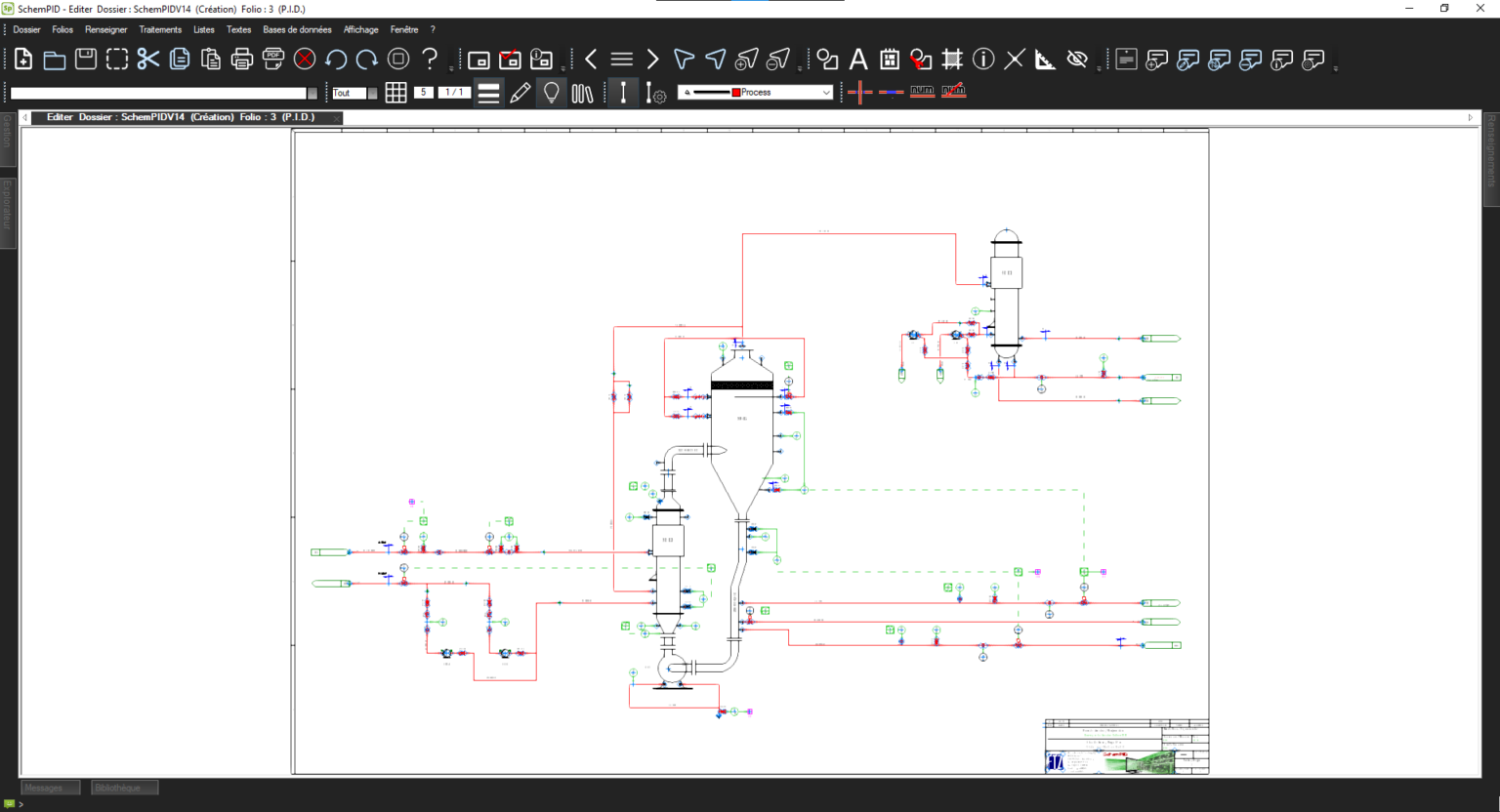Undo the last action
The height and width of the screenshot is (812, 1500).
[335, 59]
